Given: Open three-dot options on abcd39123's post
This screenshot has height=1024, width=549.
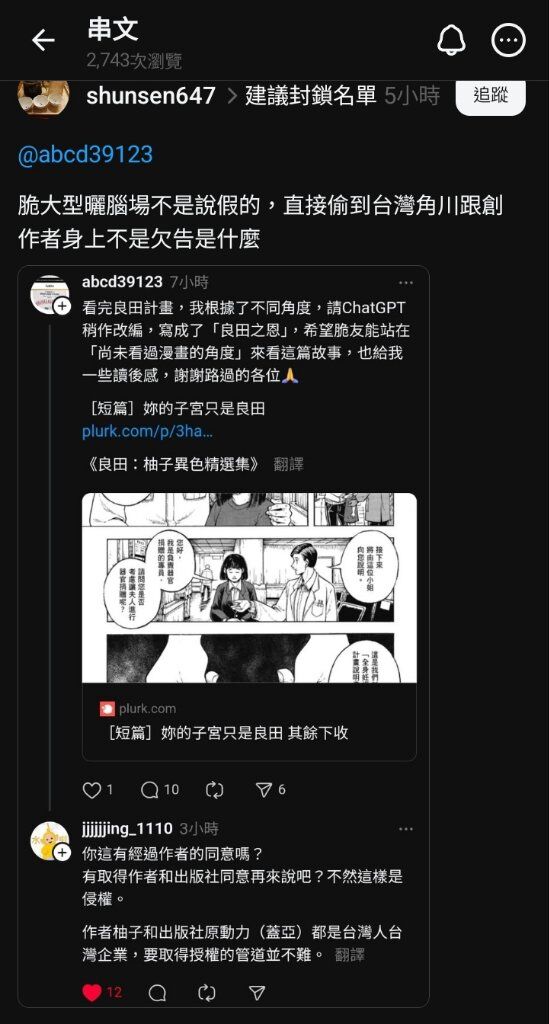Looking at the screenshot, I should (406, 283).
